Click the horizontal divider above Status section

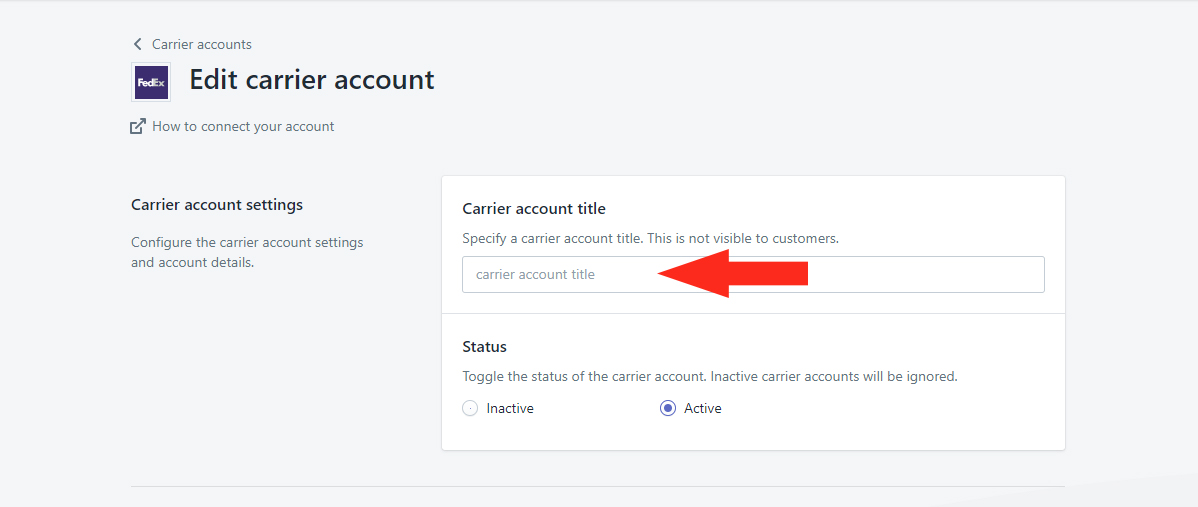click(753, 313)
